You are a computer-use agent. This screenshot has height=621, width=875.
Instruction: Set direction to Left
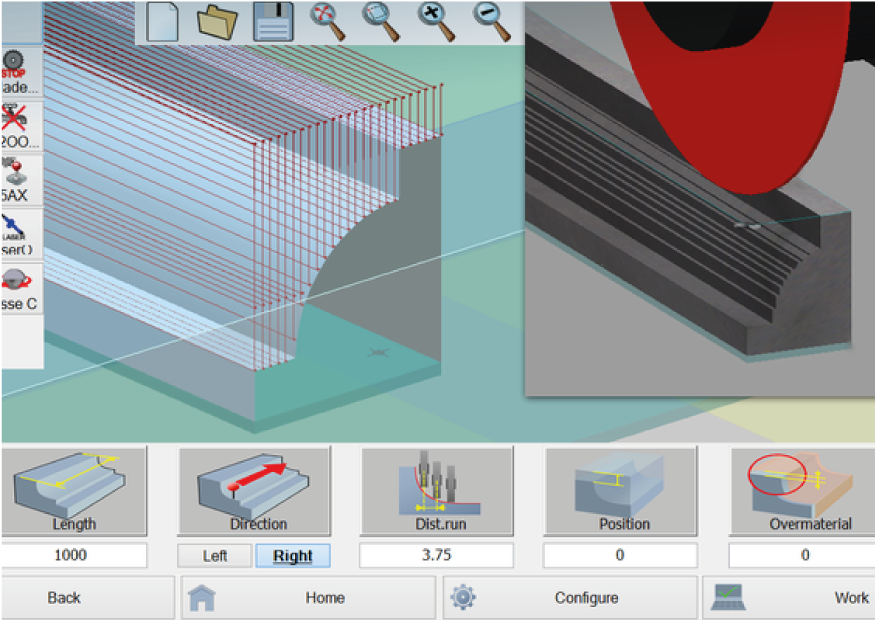click(x=215, y=556)
